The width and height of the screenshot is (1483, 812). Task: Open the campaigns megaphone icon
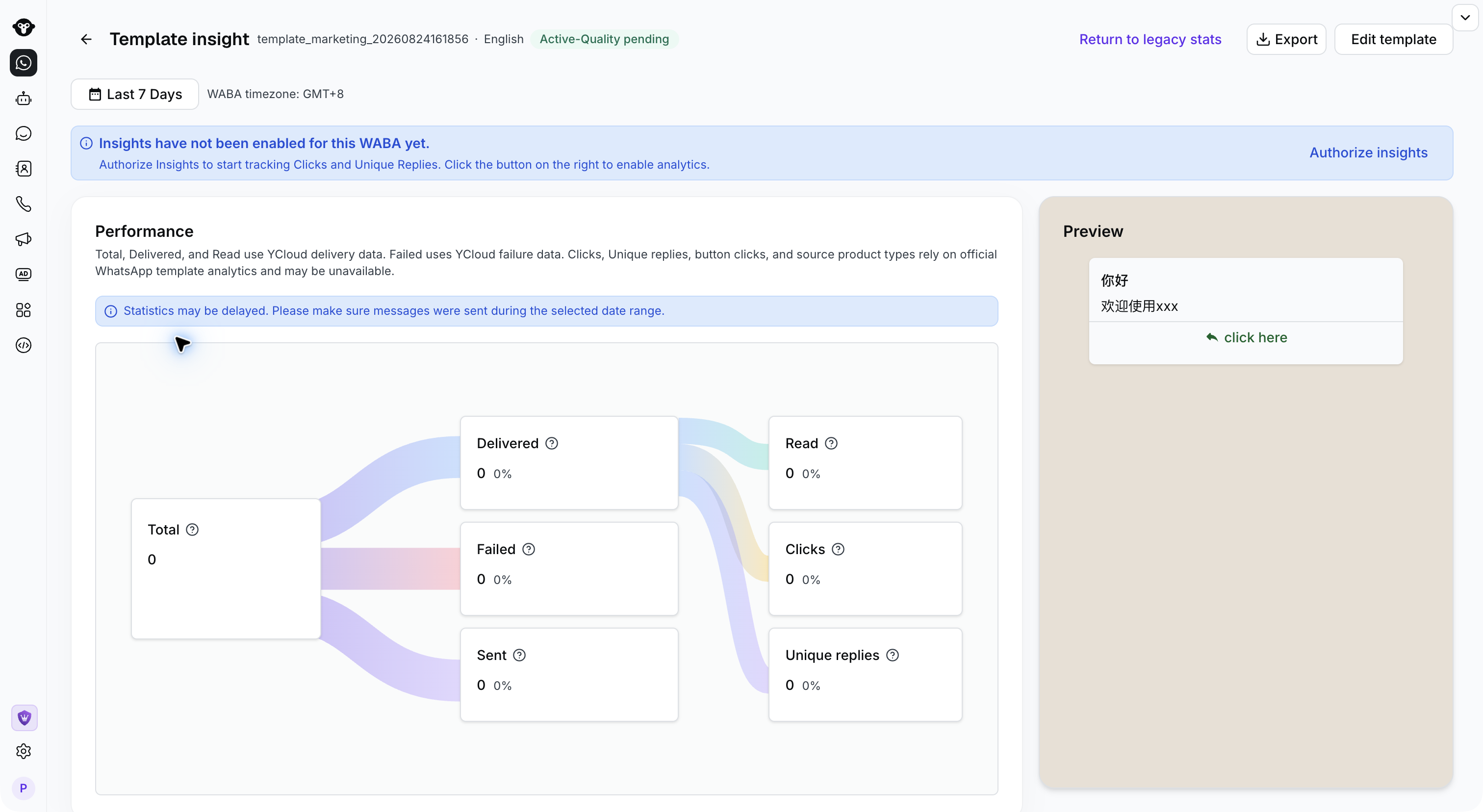(24, 239)
